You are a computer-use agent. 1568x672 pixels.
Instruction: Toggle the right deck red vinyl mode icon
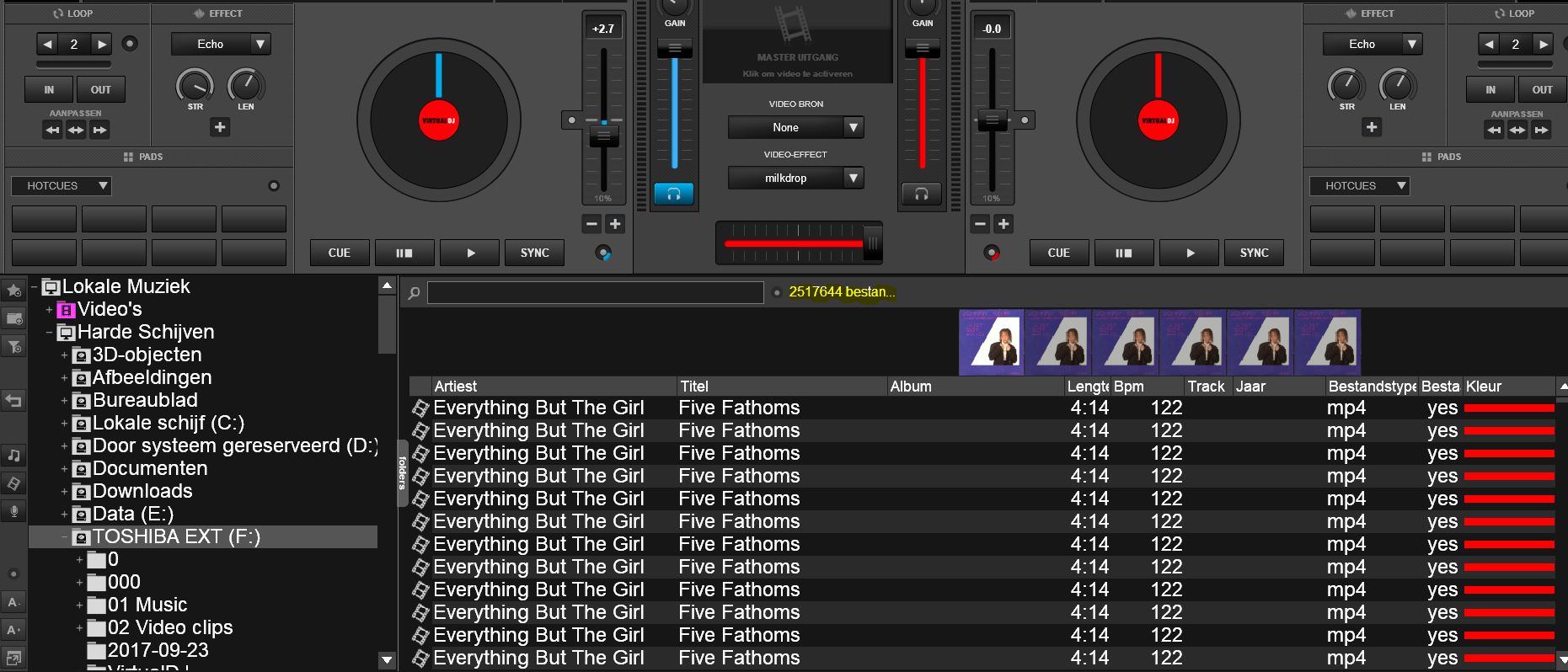pyautogui.click(x=993, y=253)
